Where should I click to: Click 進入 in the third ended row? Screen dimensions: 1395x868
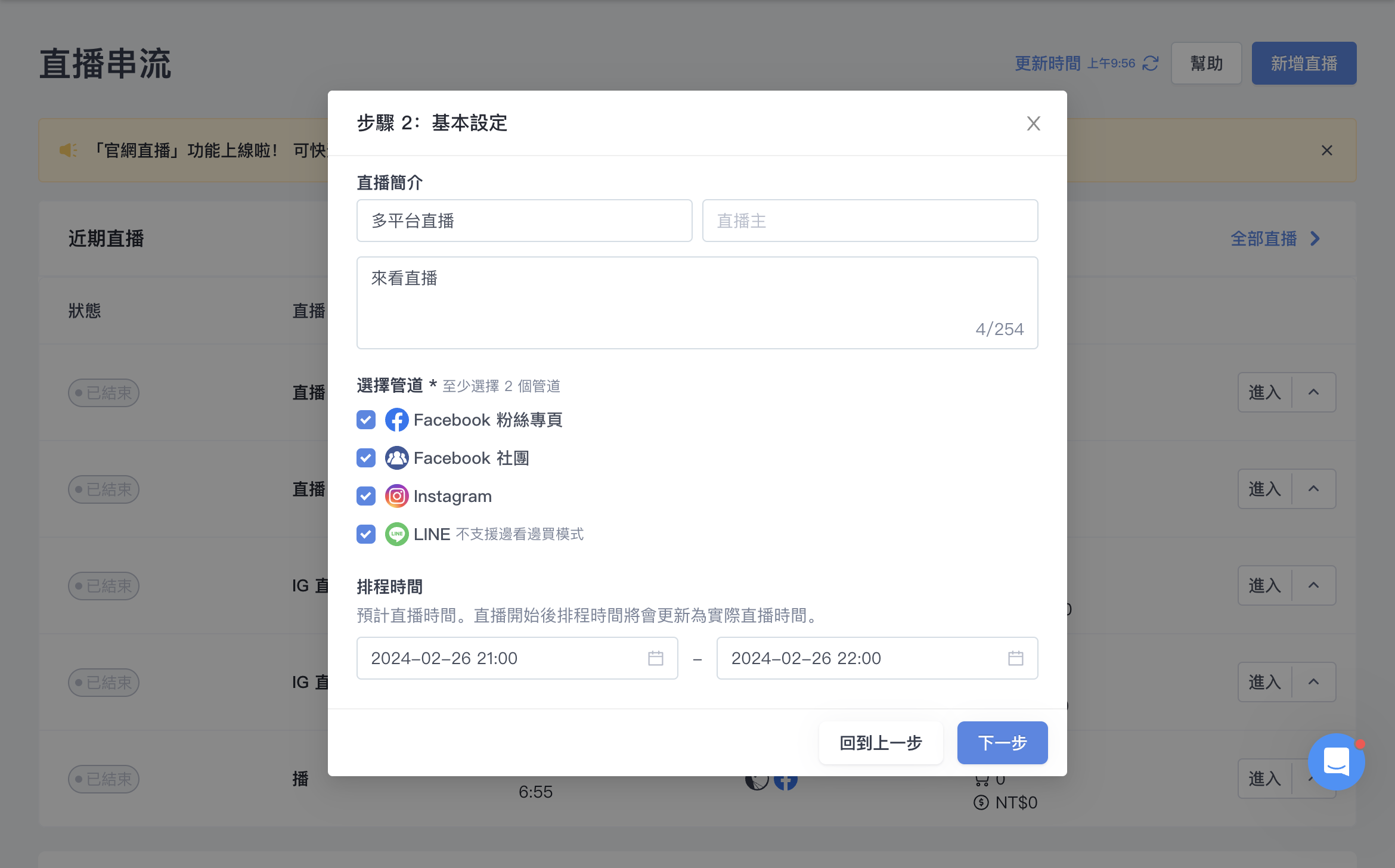click(1264, 585)
